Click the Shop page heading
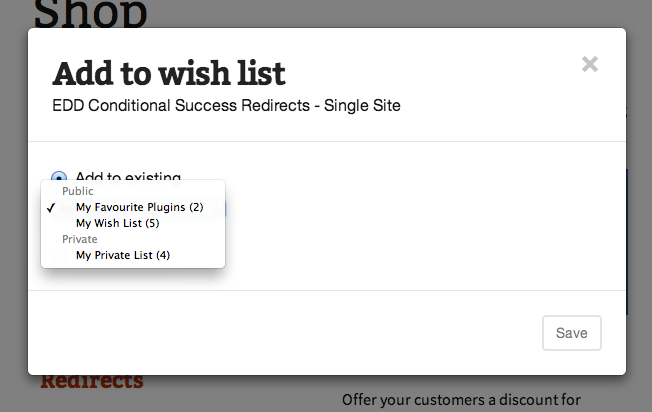 point(91,13)
